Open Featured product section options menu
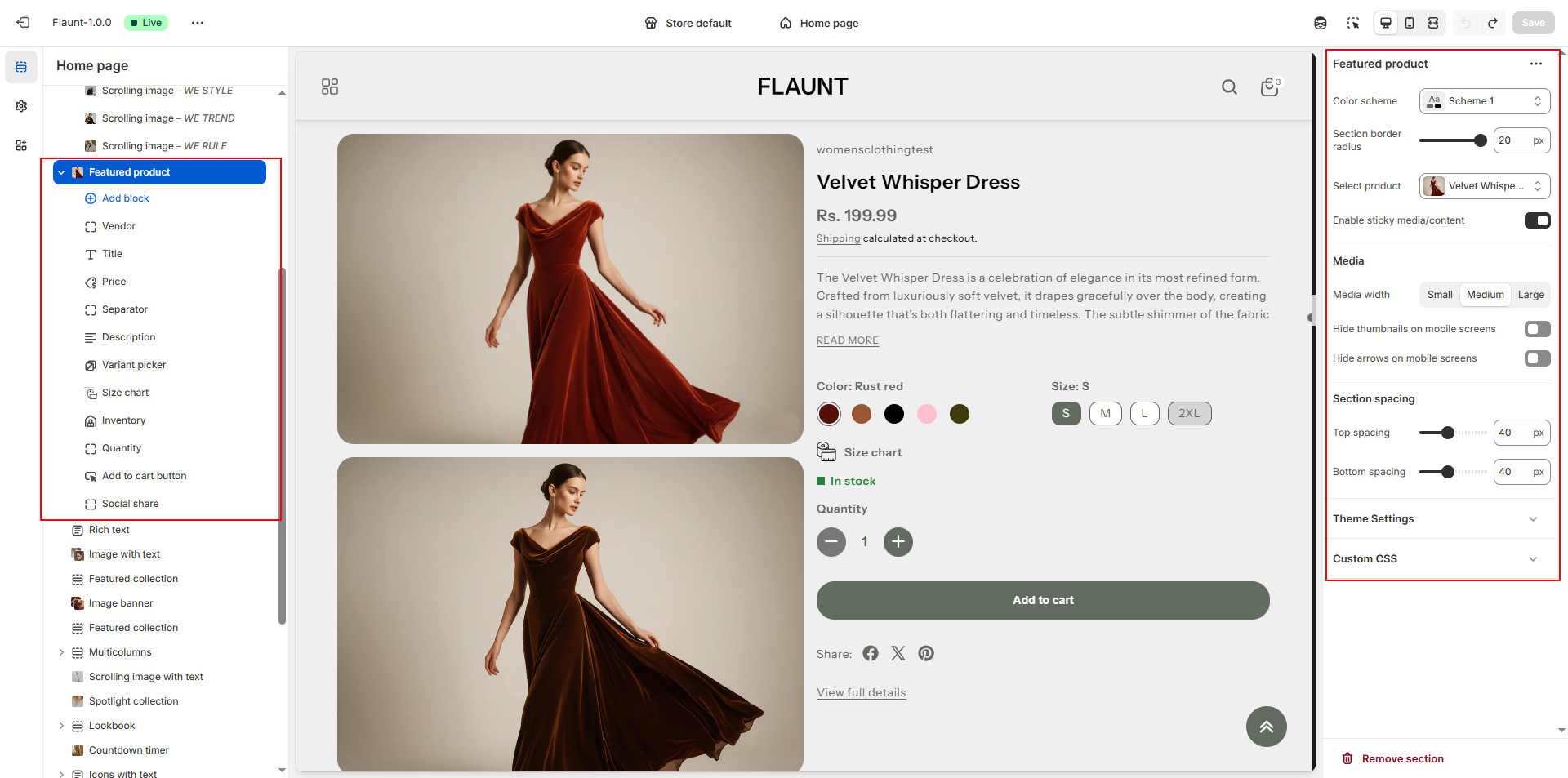1568x778 pixels. (x=1536, y=64)
